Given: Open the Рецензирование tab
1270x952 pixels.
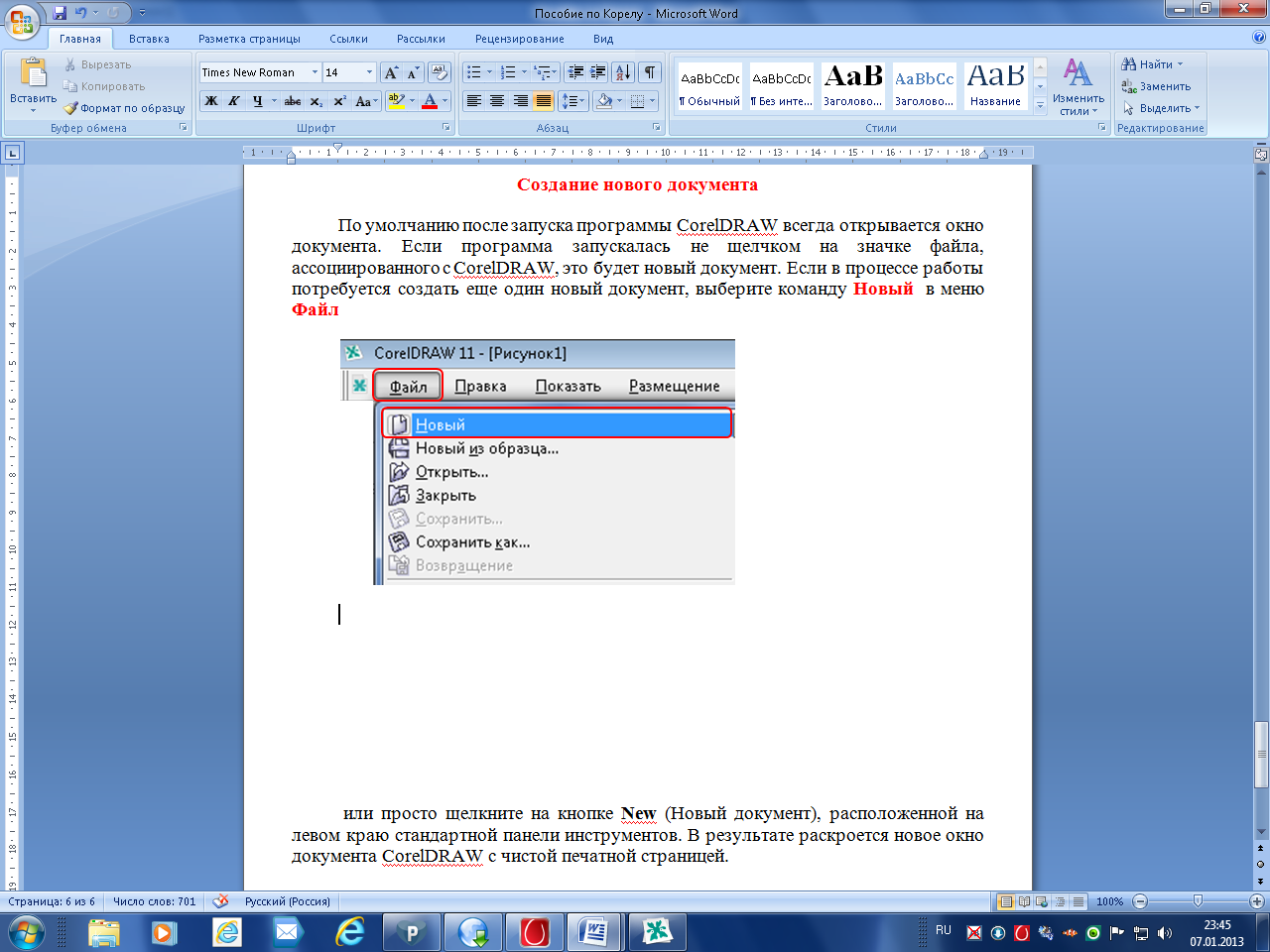Looking at the screenshot, I should coord(519,39).
